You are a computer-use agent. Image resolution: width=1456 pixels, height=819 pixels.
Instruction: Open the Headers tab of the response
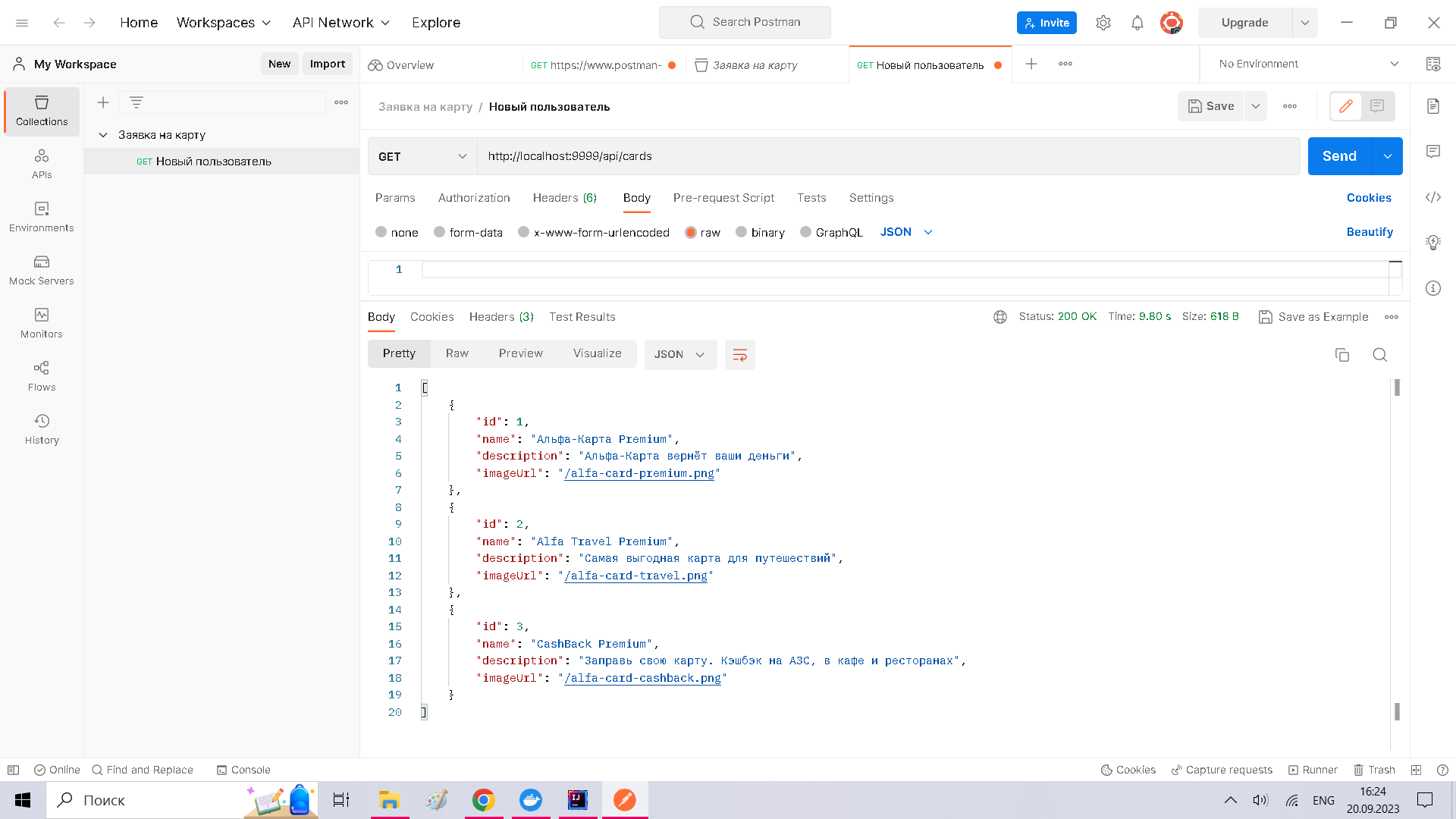(x=500, y=317)
